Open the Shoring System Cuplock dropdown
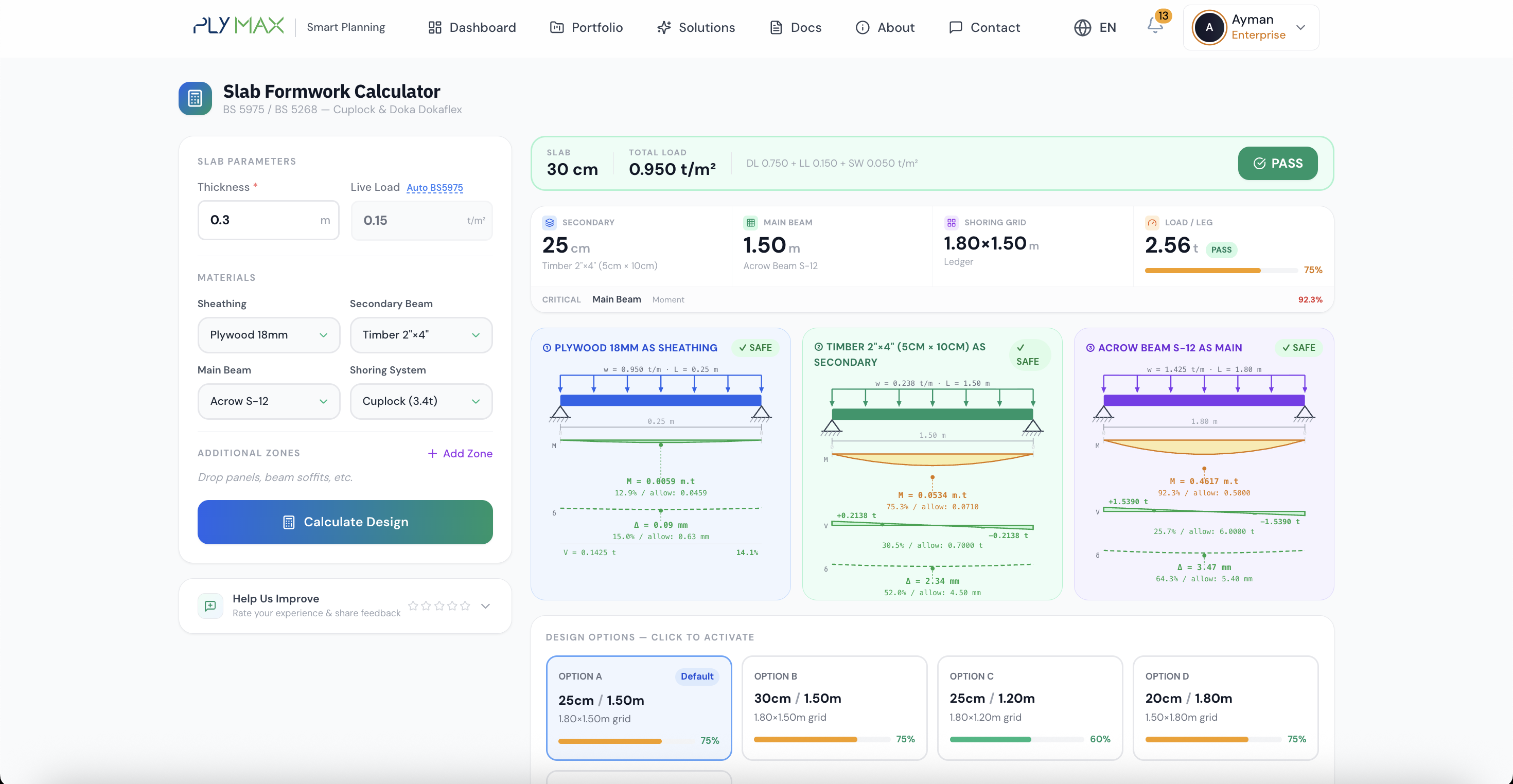This screenshot has width=1513, height=784. click(x=420, y=401)
